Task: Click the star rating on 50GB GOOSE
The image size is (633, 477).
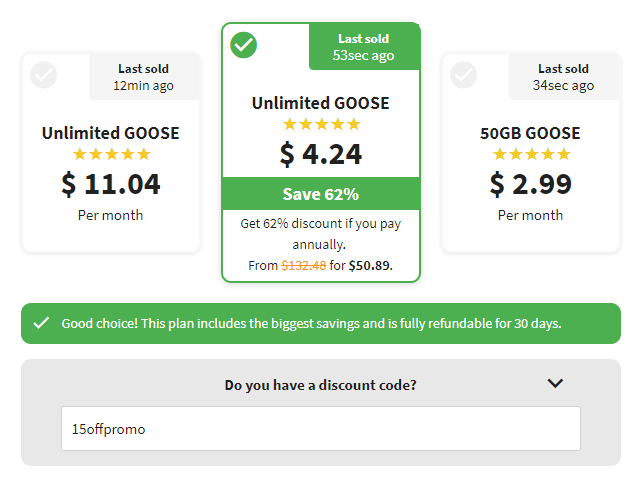Action: point(531,154)
